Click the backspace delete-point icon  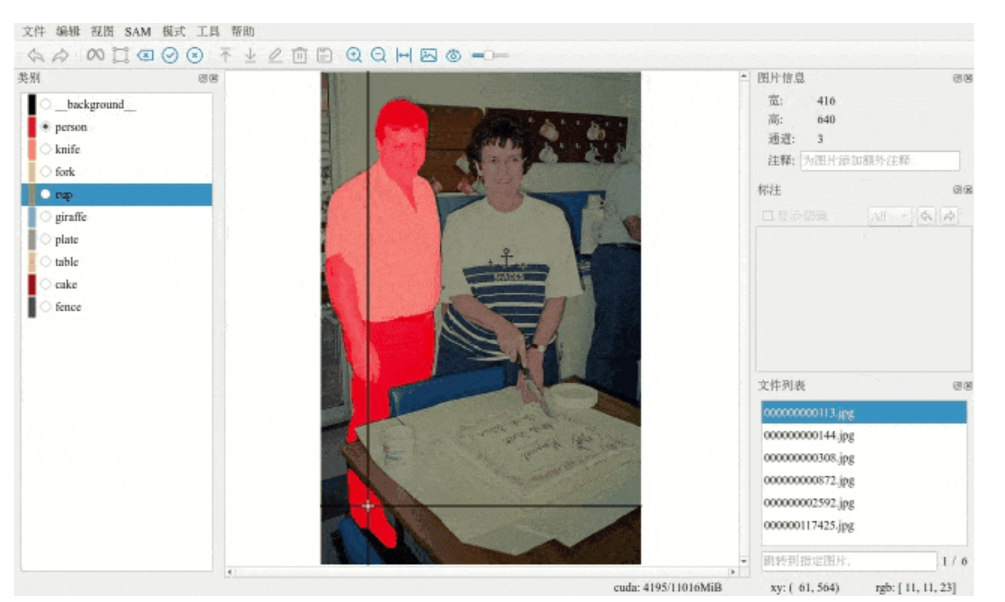145,55
